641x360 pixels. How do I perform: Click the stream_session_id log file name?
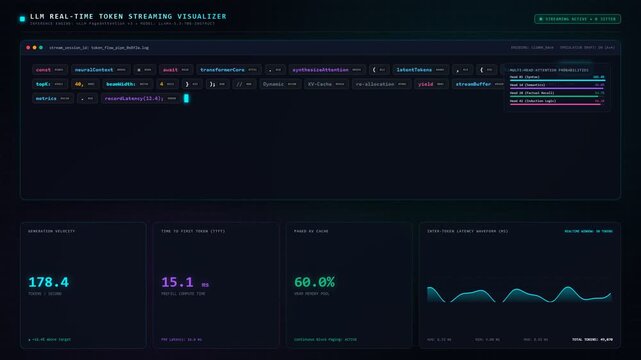click(99, 48)
